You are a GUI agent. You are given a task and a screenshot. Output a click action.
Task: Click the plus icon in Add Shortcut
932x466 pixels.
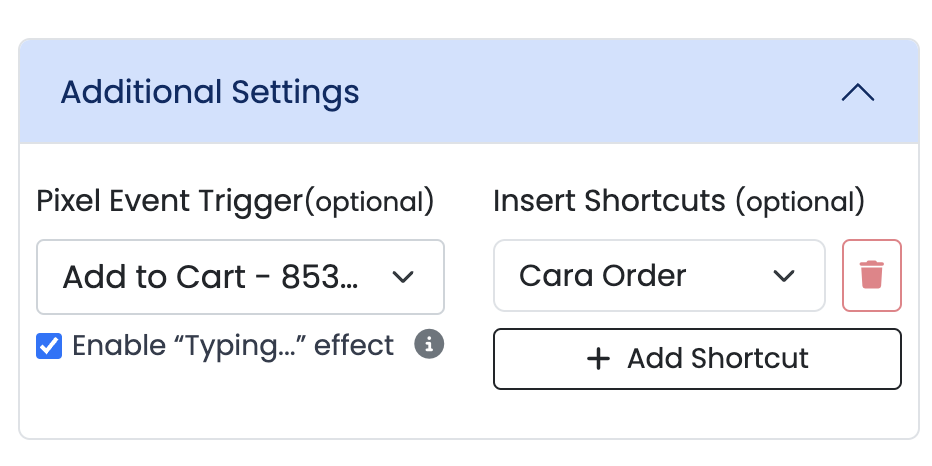598,359
